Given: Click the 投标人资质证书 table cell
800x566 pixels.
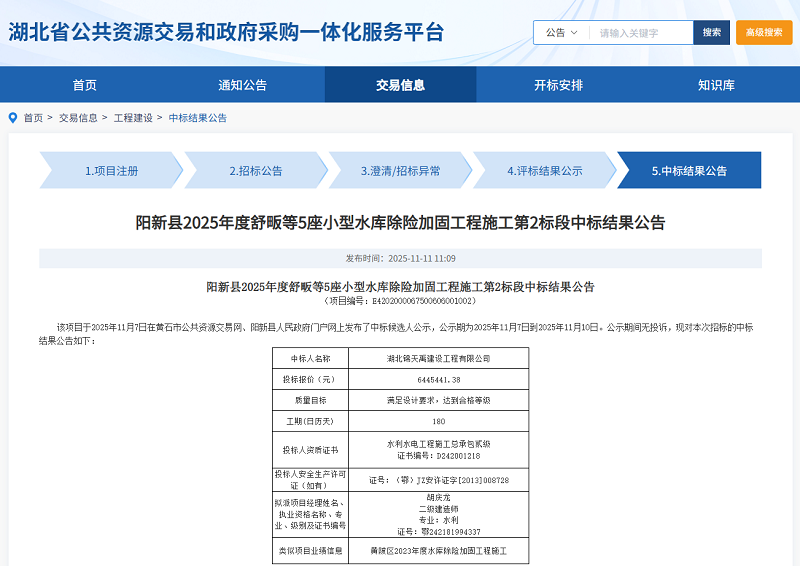Looking at the screenshot, I should pyautogui.click(x=310, y=450).
